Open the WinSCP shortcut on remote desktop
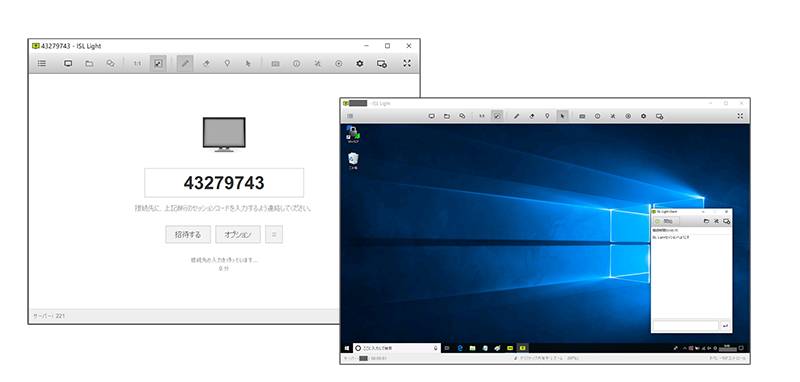 pos(353,135)
